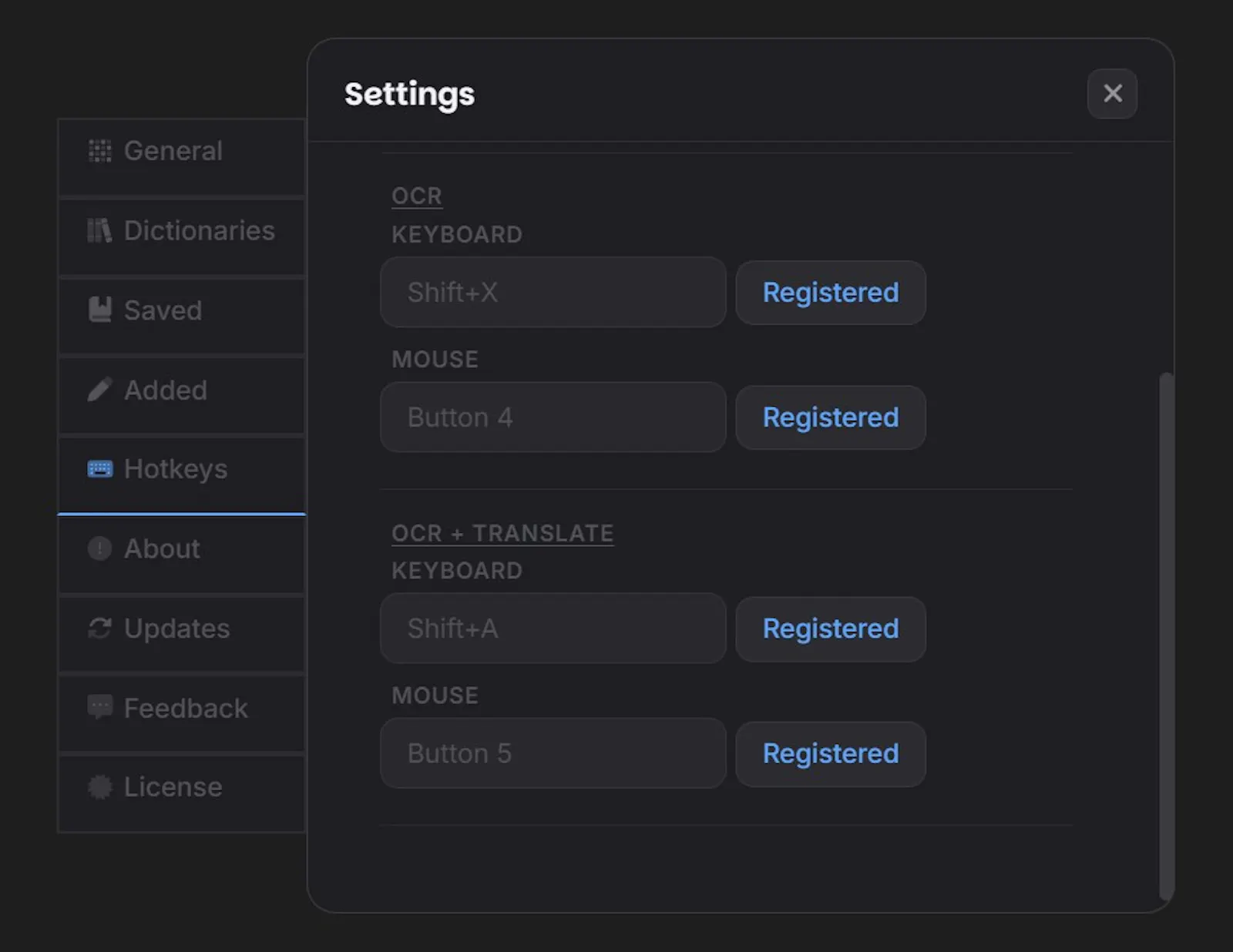Click Registered button beside Button 4
Viewport: 1233px width, 952px height.
(831, 417)
